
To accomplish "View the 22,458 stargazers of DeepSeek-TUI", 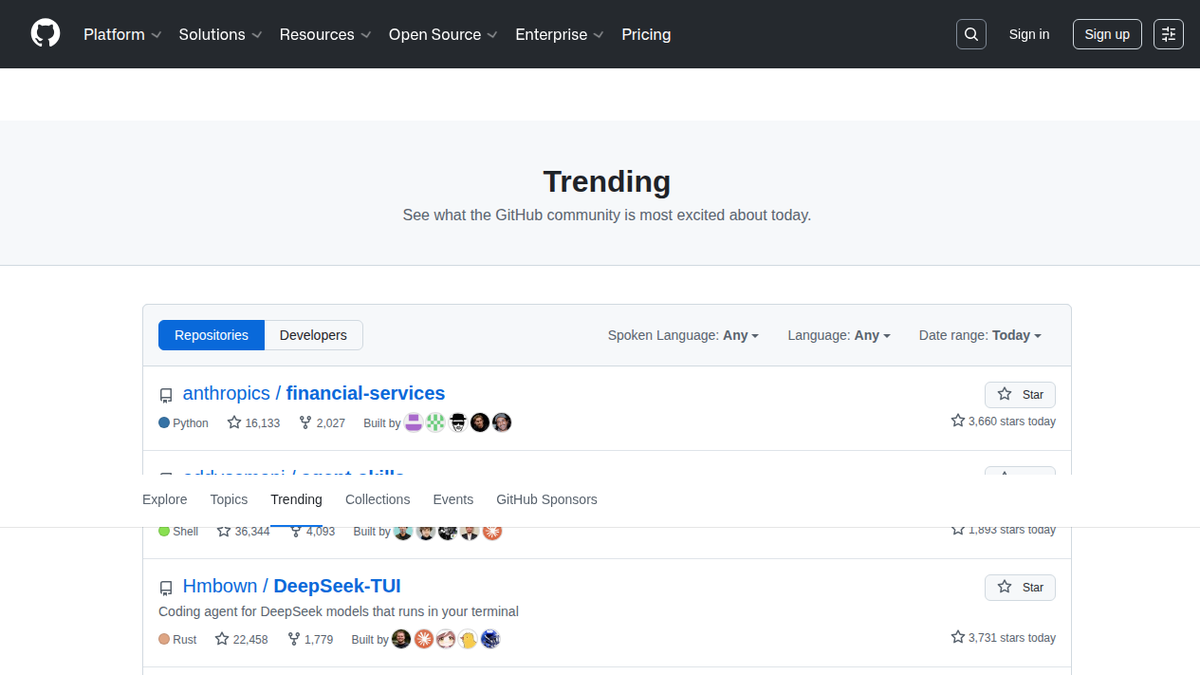I will pyautogui.click(x=242, y=639).
